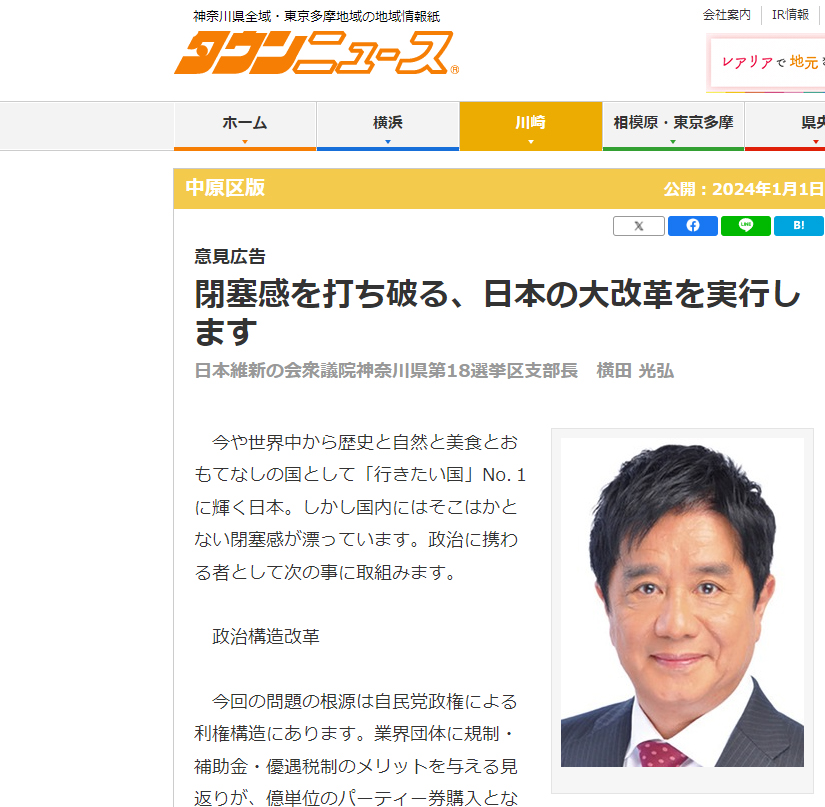Click the 政治構造改革 subheading
825x807 pixels.
coord(266,637)
